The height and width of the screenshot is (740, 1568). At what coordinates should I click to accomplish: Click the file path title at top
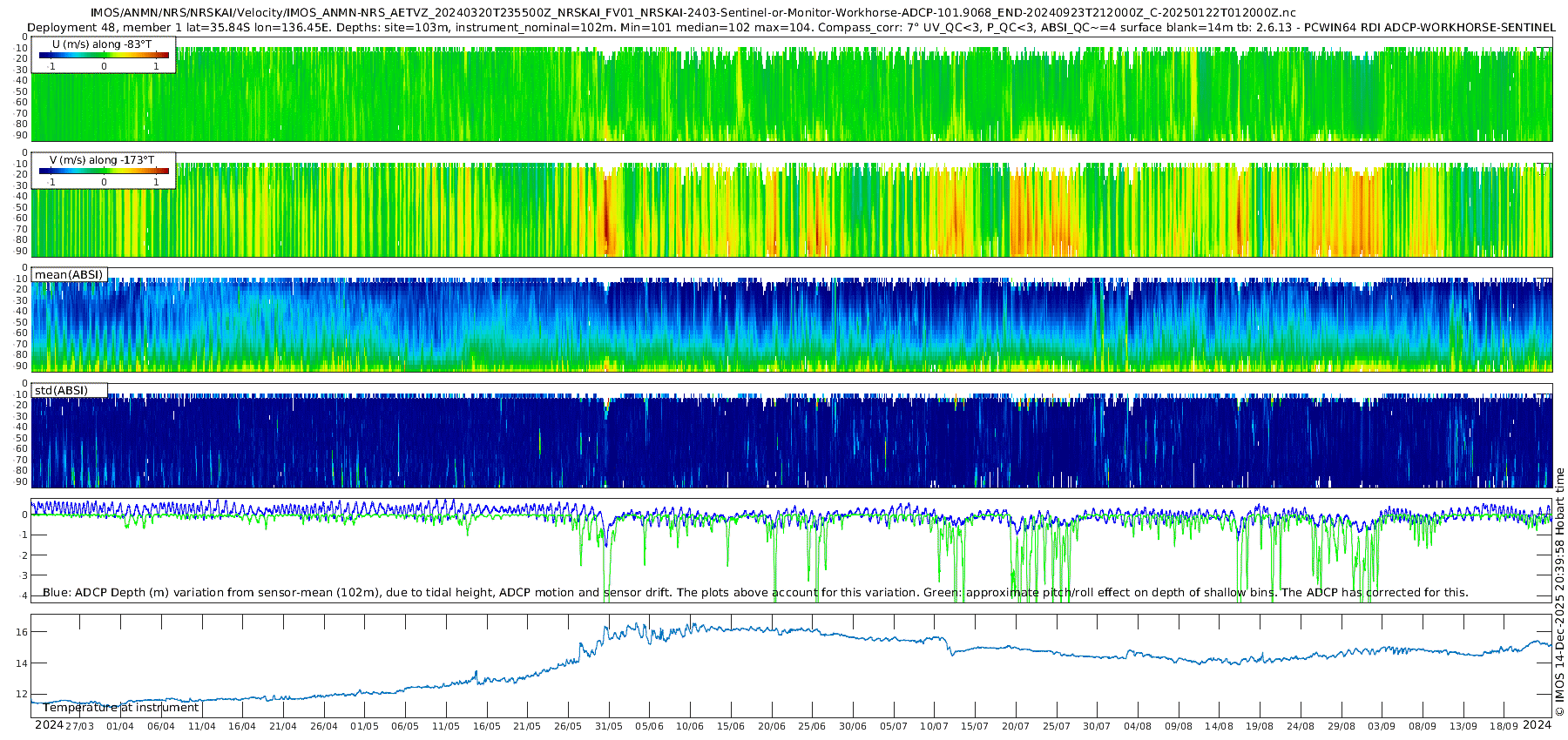tap(693, 13)
